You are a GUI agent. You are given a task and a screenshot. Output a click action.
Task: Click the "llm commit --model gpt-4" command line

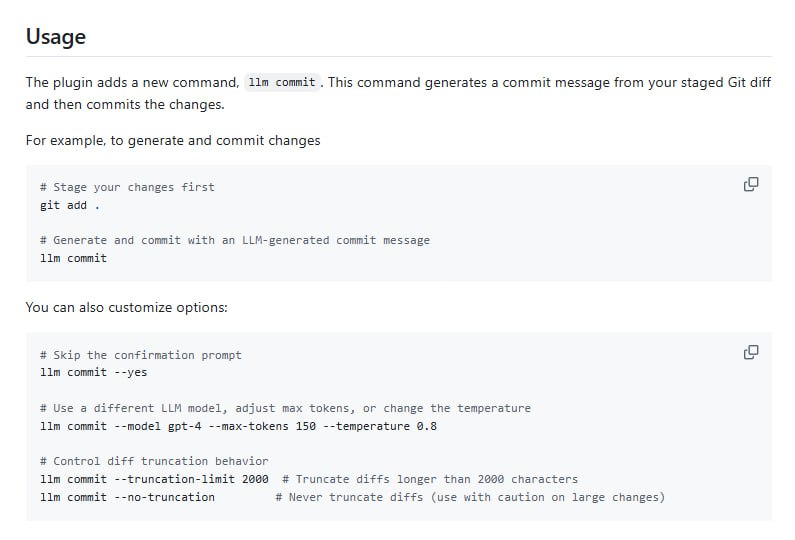point(238,426)
